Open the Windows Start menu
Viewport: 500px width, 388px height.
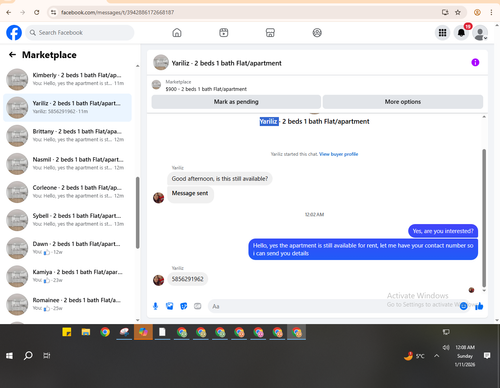tap(9, 356)
